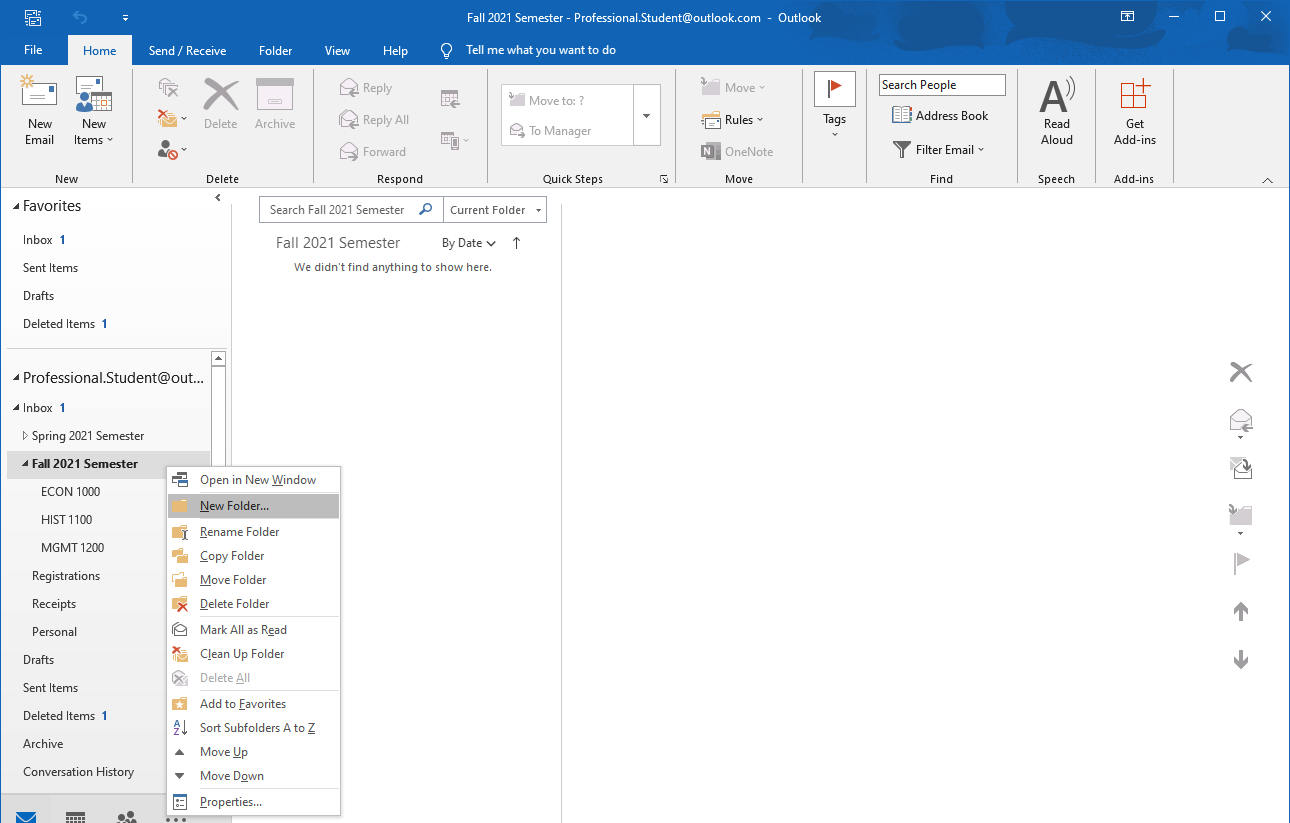Image resolution: width=1290 pixels, height=823 pixels.
Task: Click the Ignore conversation icon
Action: (x=169, y=88)
